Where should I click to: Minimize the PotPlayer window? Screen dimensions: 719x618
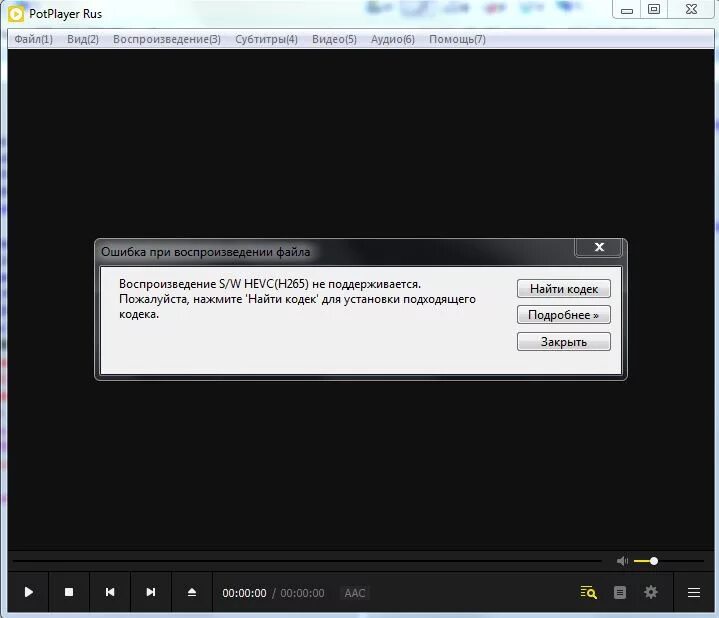point(627,10)
